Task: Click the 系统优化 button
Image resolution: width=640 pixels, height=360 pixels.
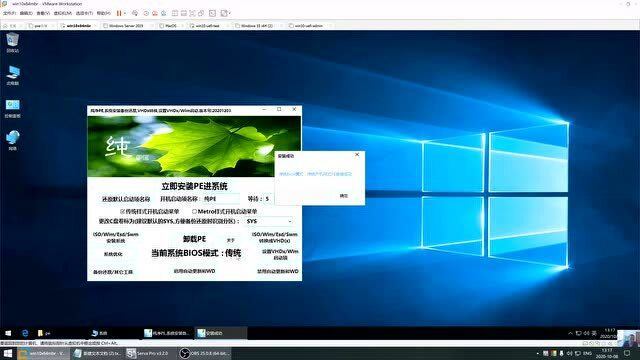Action: pos(113,254)
